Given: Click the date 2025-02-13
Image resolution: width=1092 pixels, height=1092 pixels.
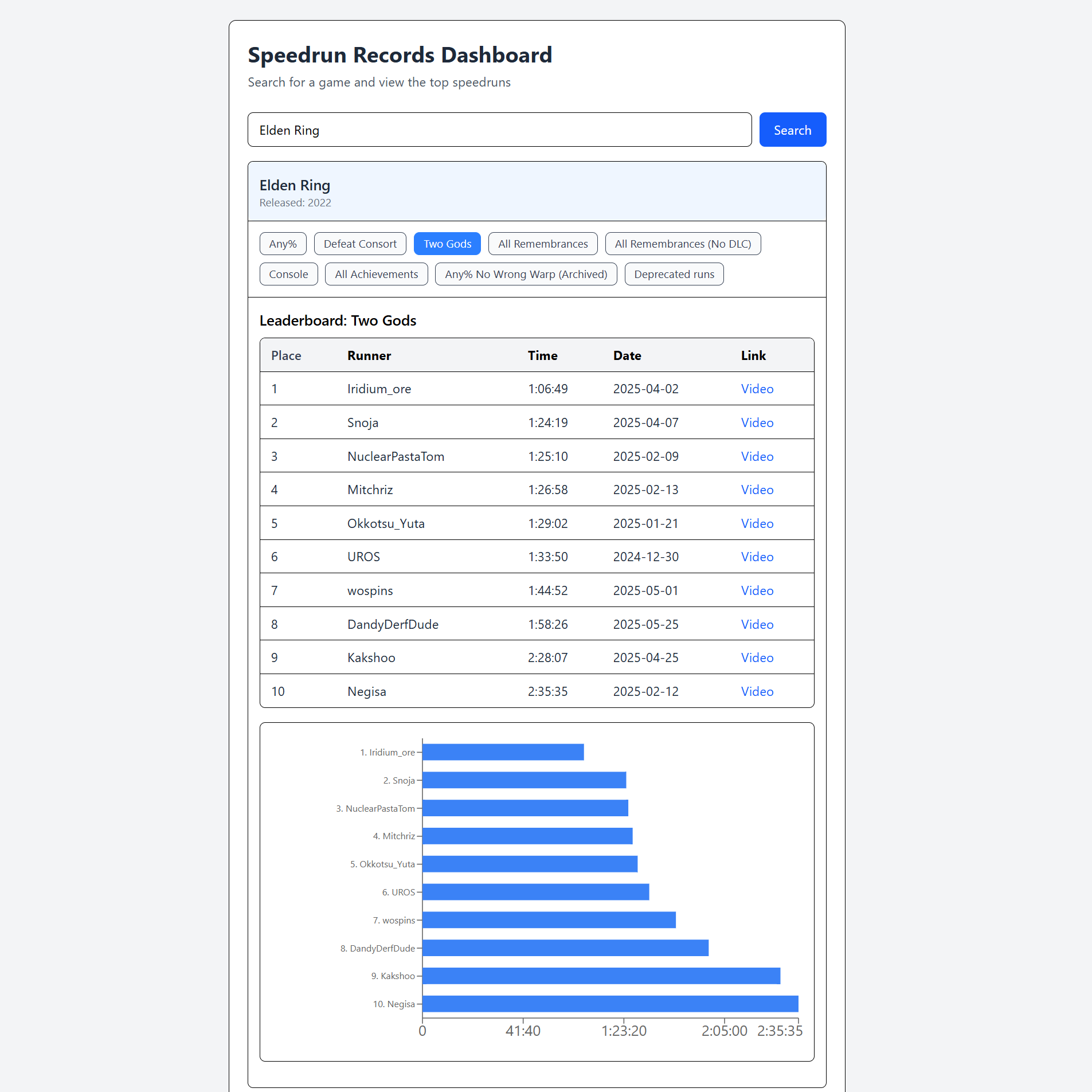Looking at the screenshot, I should point(645,490).
